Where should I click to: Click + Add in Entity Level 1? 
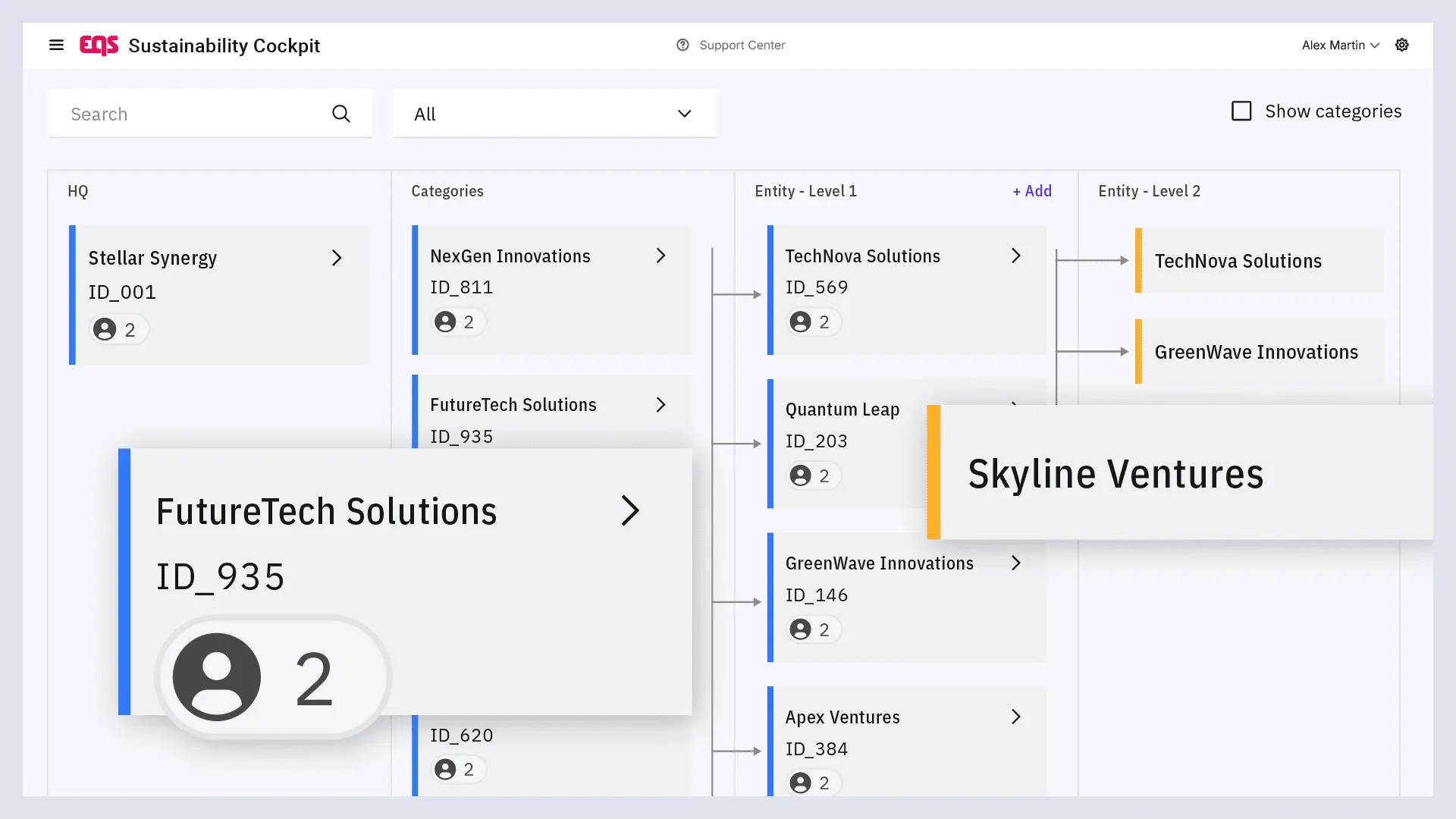click(x=1032, y=191)
